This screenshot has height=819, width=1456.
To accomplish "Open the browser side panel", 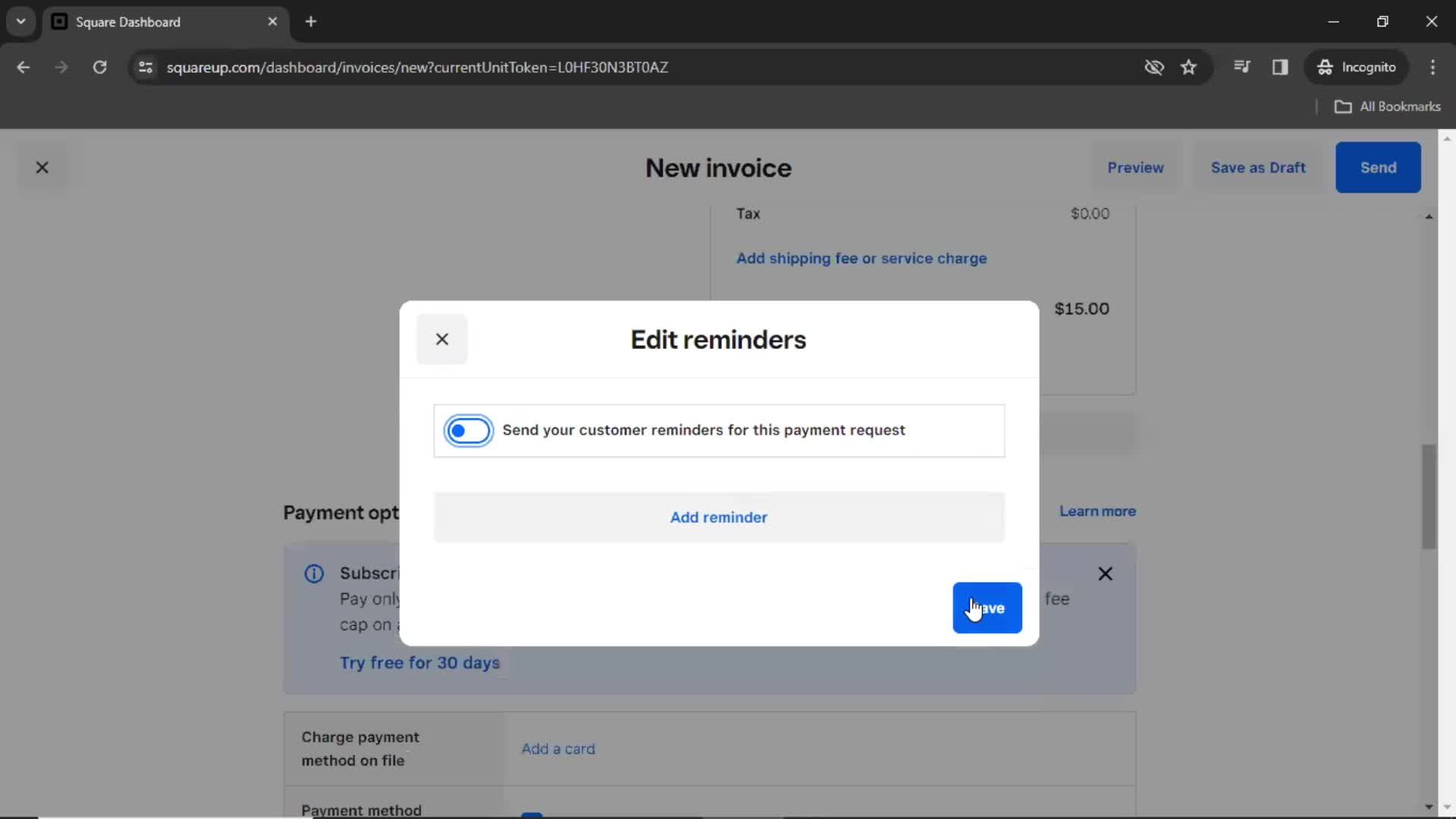I will pyautogui.click(x=1280, y=67).
